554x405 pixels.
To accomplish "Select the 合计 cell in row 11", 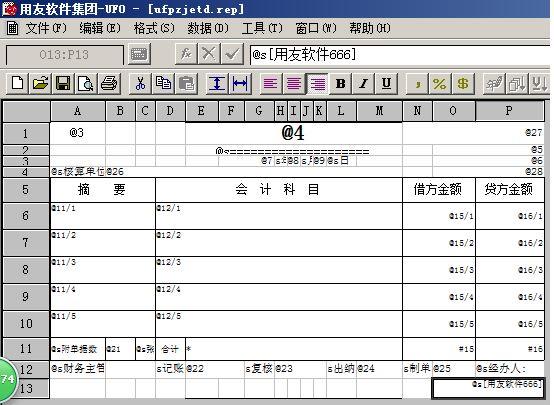I will 170,349.
